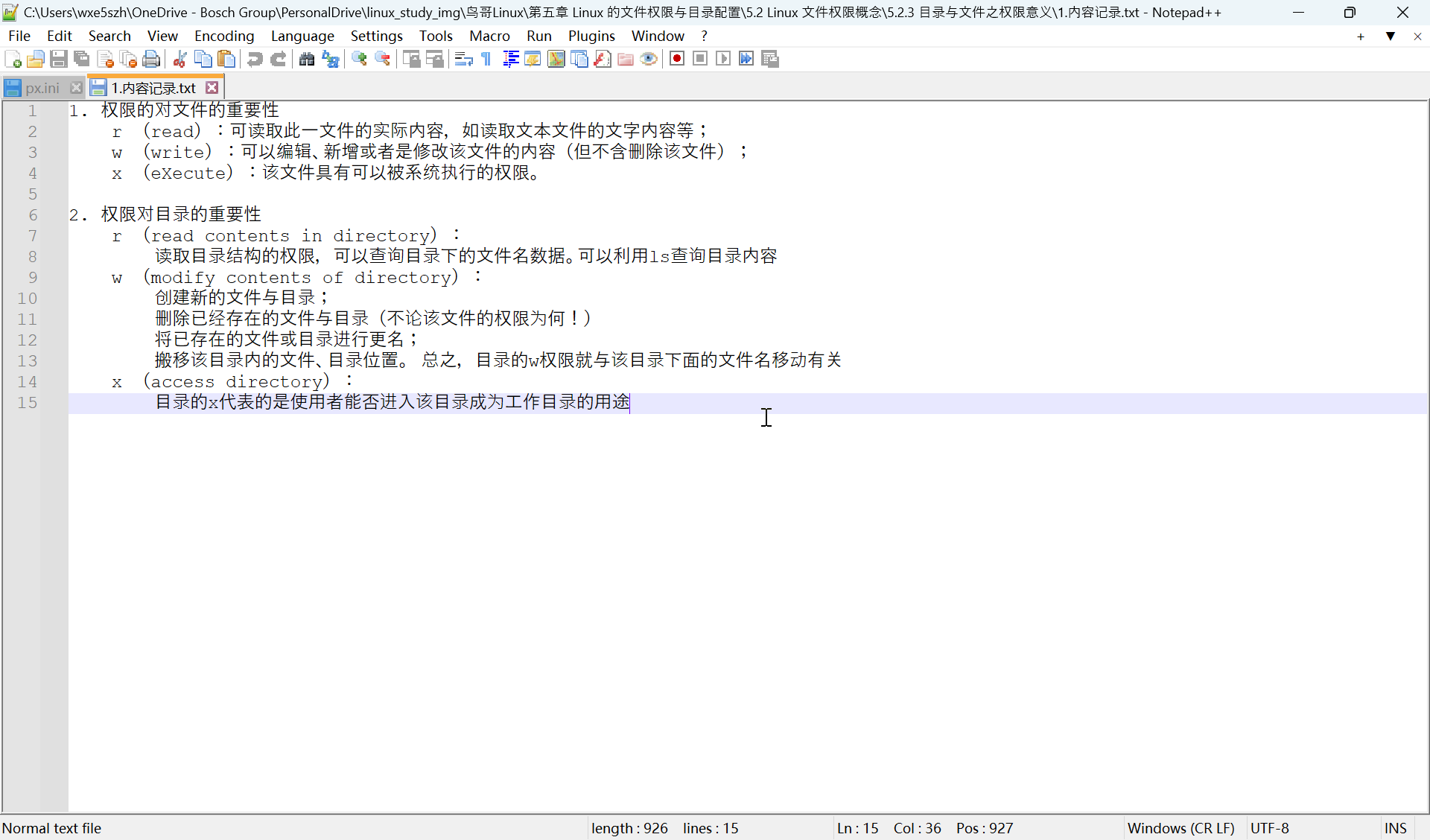Click the plus button at menu bar right
Screen dimensions: 1430x840
coord(1360,36)
